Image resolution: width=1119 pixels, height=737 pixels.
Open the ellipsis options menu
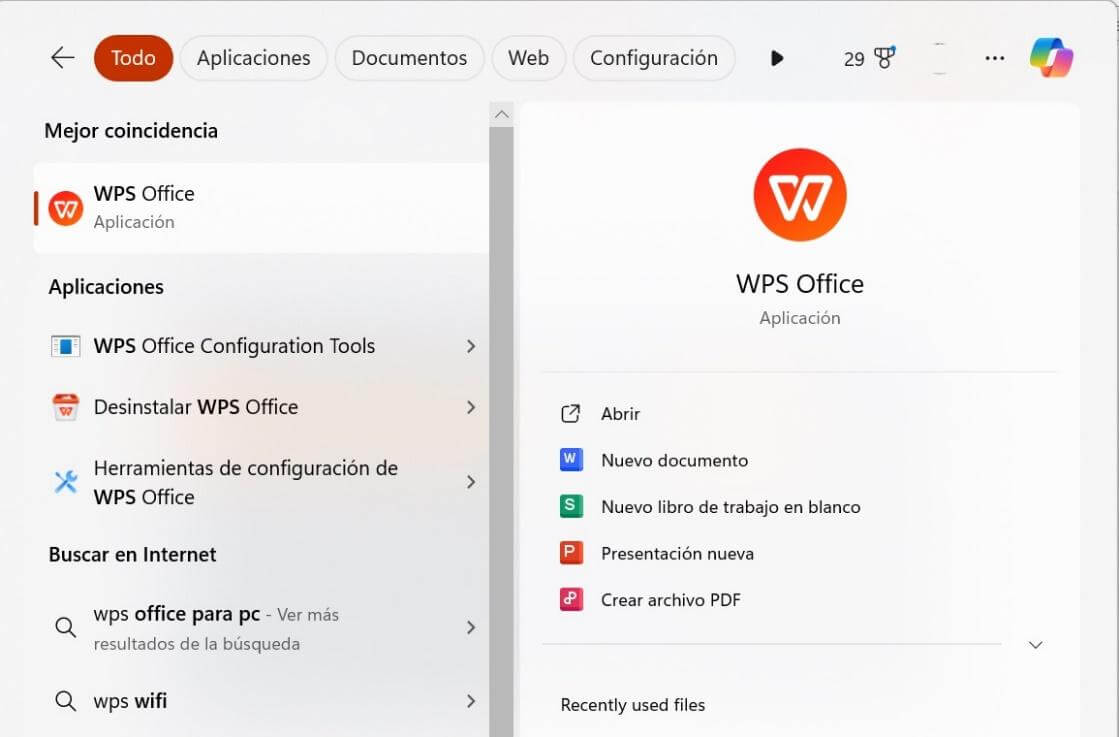pos(994,57)
